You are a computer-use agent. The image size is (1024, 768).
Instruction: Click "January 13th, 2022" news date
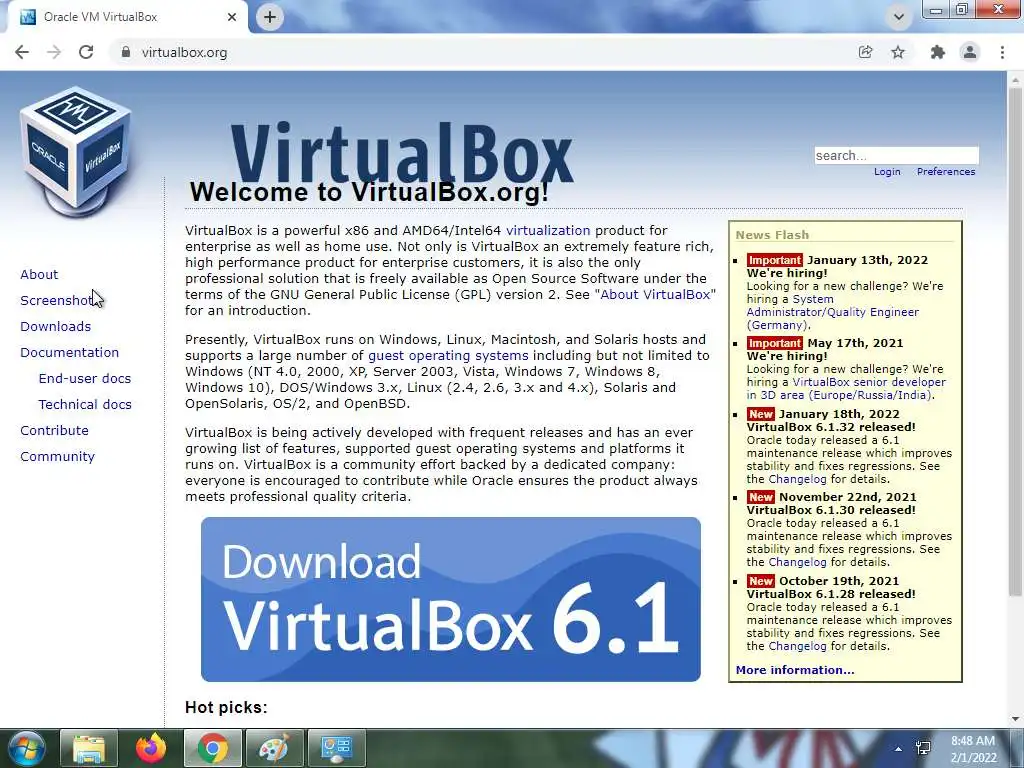[x=867, y=260]
